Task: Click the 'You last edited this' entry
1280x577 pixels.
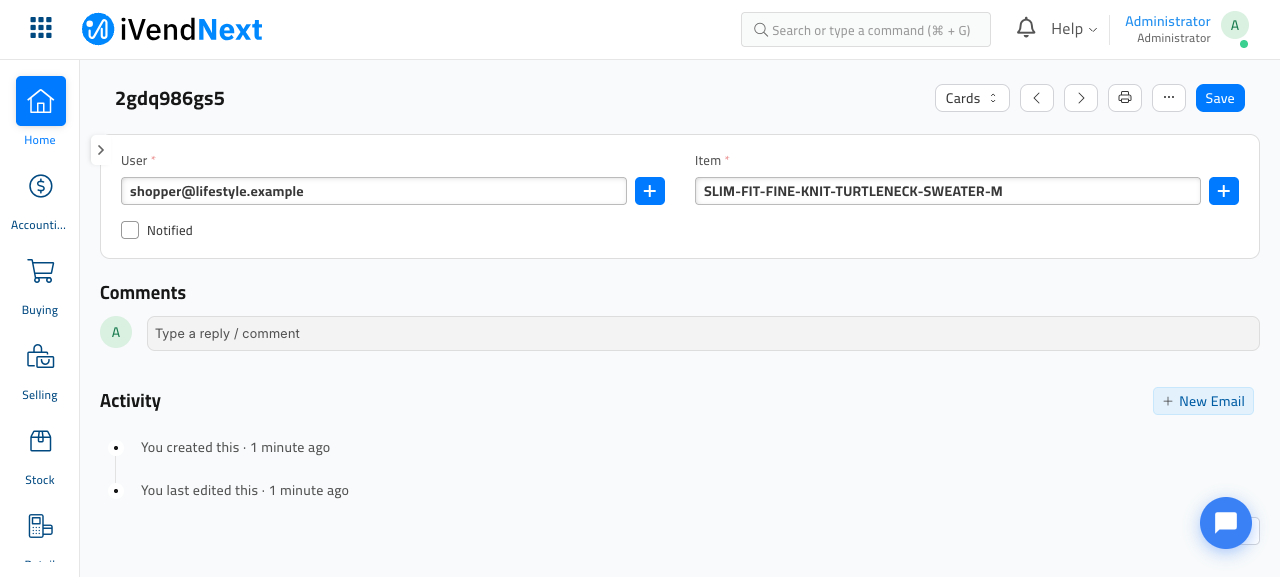Action: pos(245,490)
